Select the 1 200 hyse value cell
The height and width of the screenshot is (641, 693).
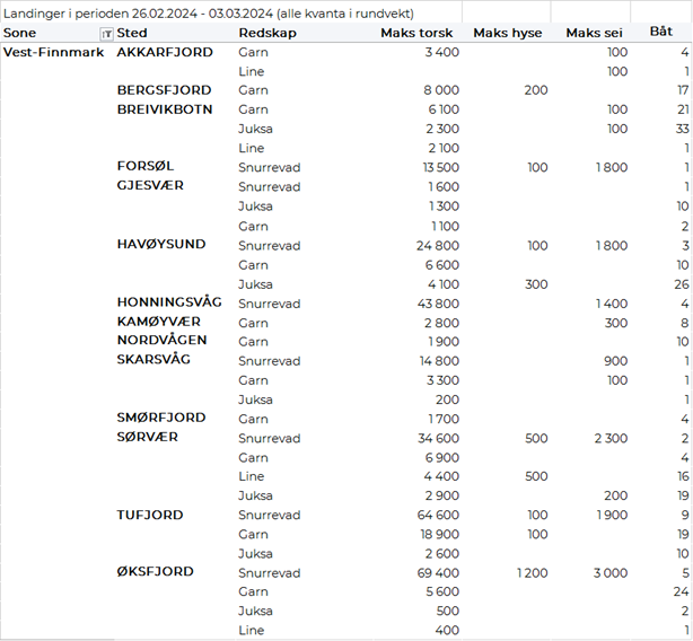pyautogui.click(x=528, y=573)
